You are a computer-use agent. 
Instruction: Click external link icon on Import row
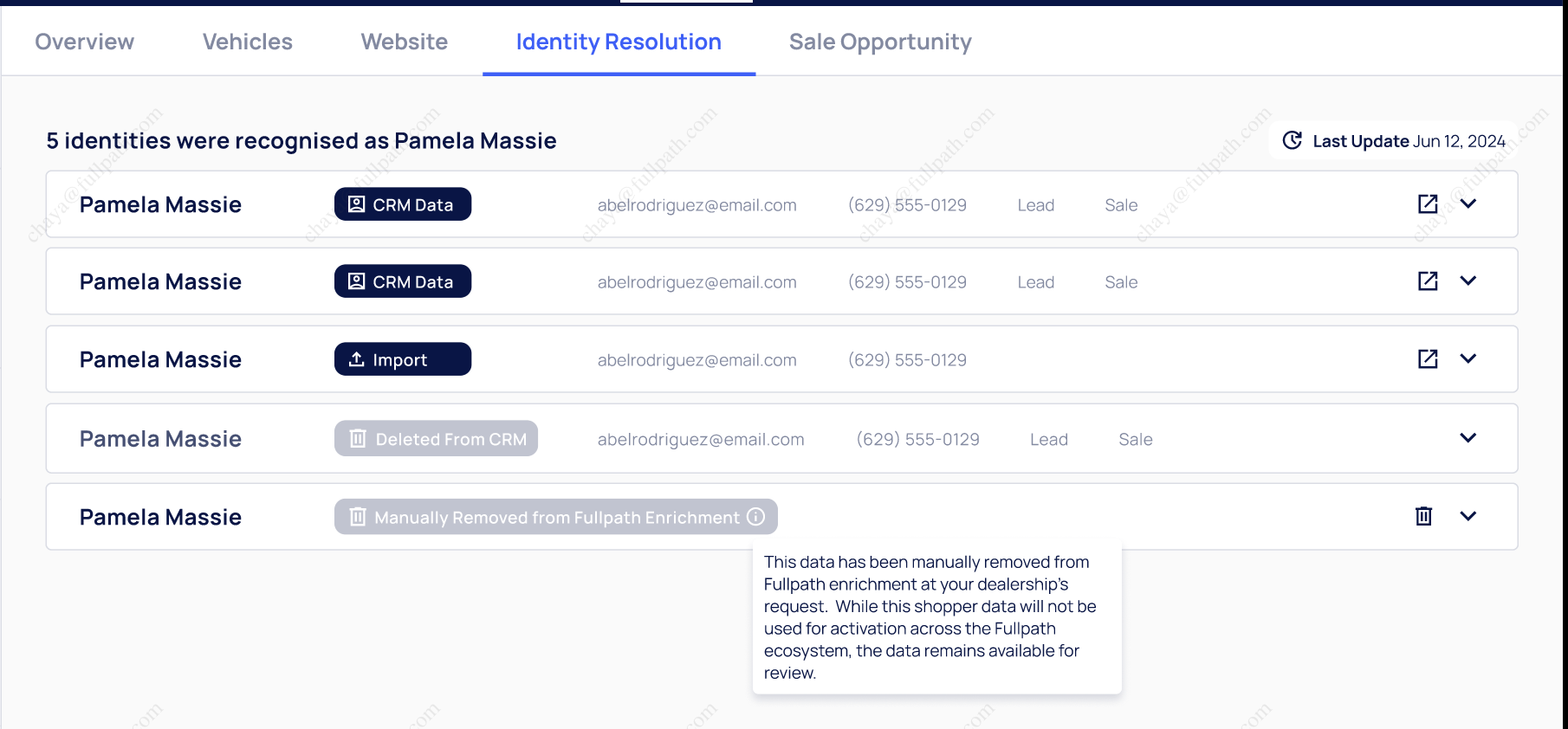pyautogui.click(x=1428, y=359)
